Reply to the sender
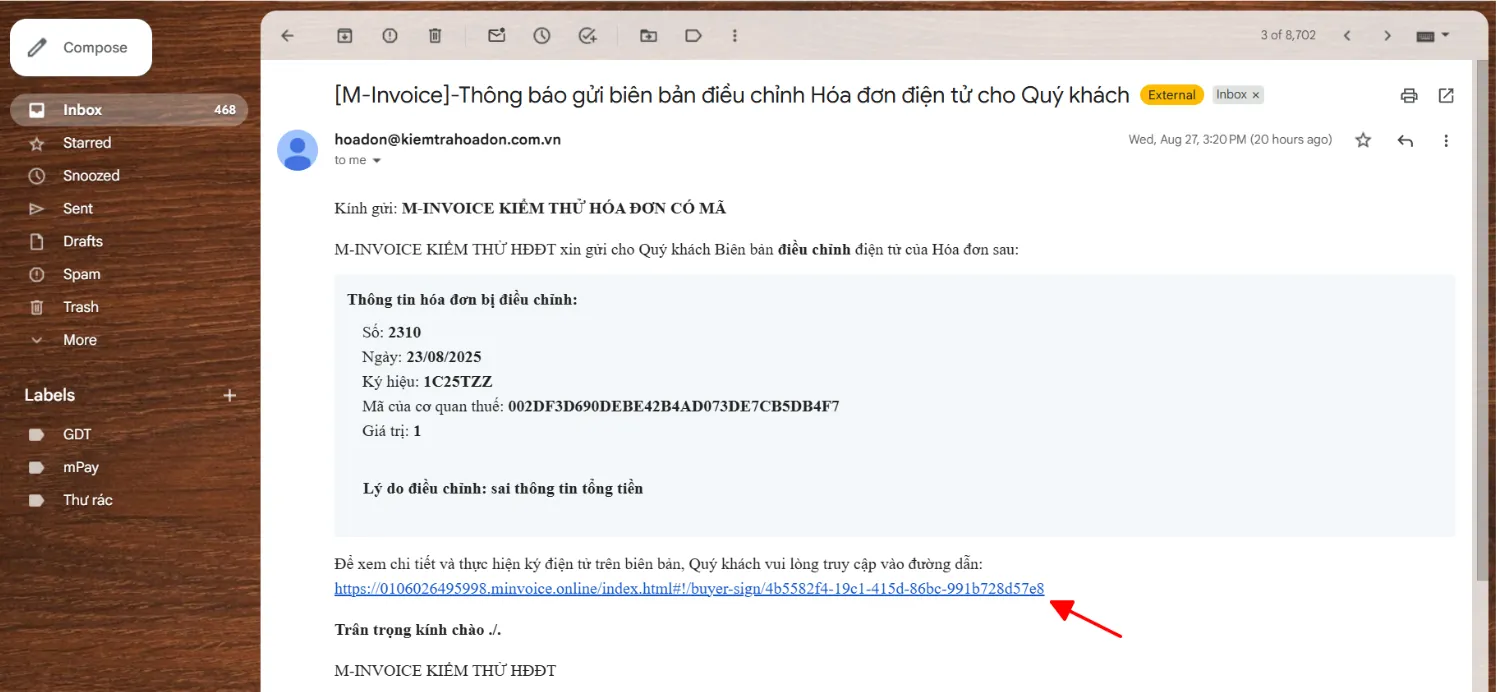Viewport: 1500px width, 692px height. pyautogui.click(x=1405, y=141)
